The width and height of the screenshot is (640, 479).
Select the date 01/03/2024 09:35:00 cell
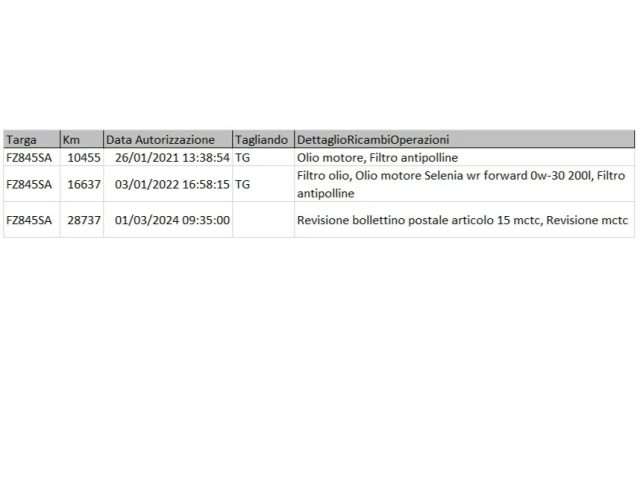(x=168, y=220)
